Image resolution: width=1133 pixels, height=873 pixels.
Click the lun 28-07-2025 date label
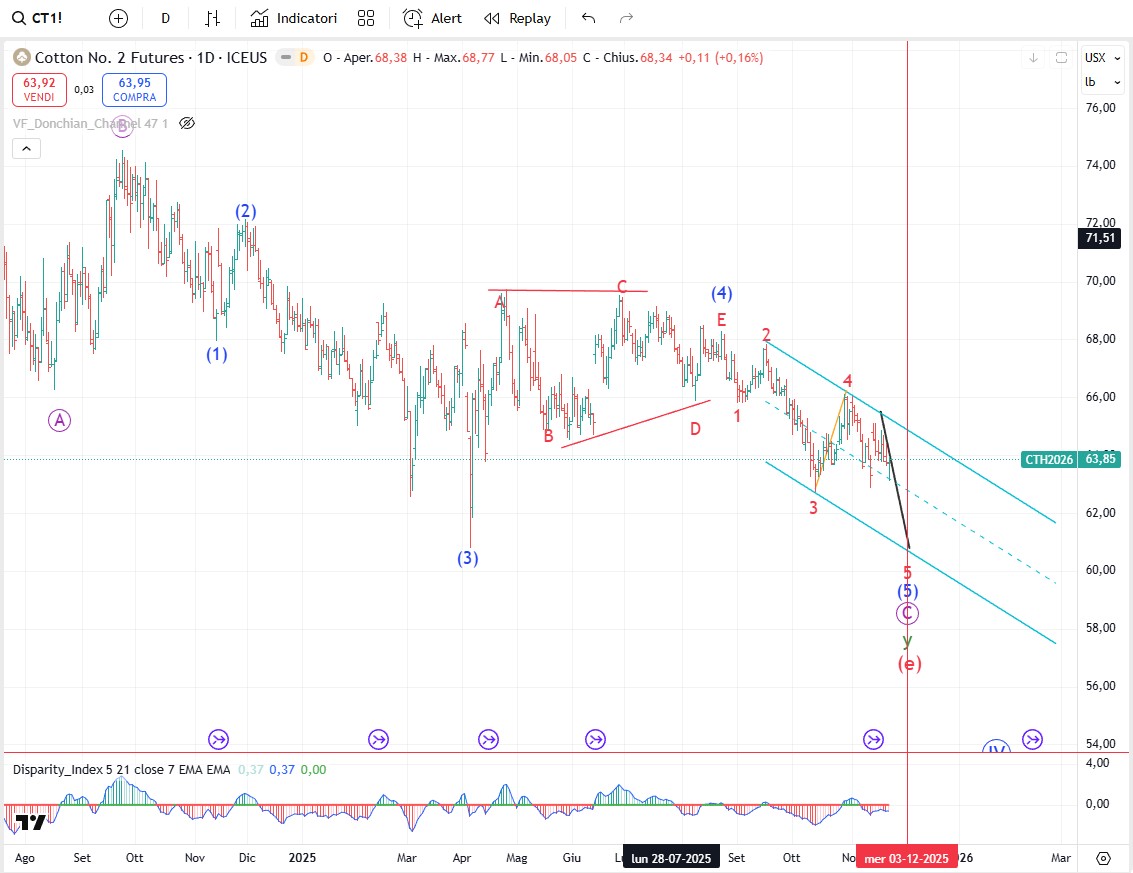pos(671,858)
